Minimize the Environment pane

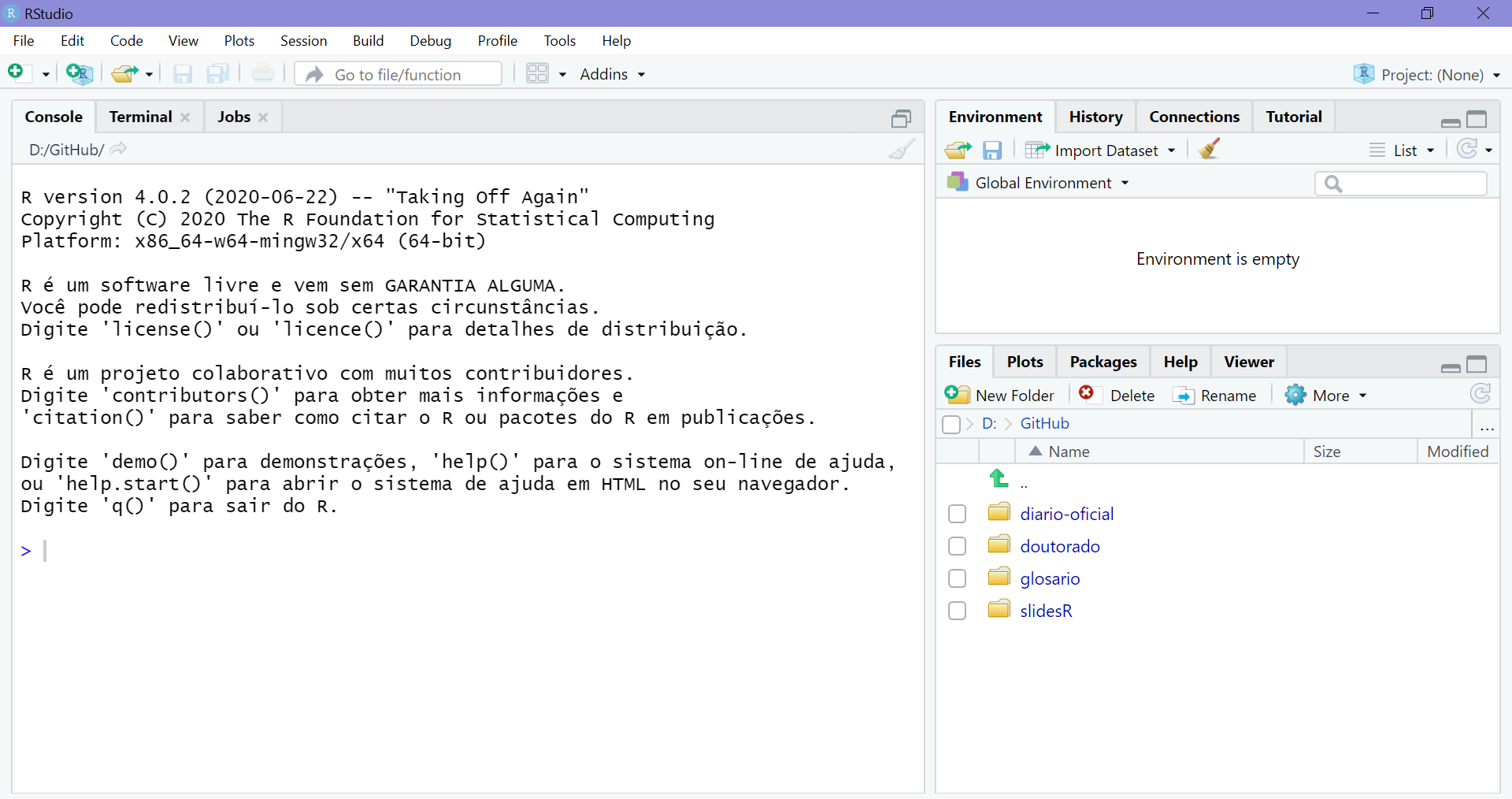point(1451,122)
